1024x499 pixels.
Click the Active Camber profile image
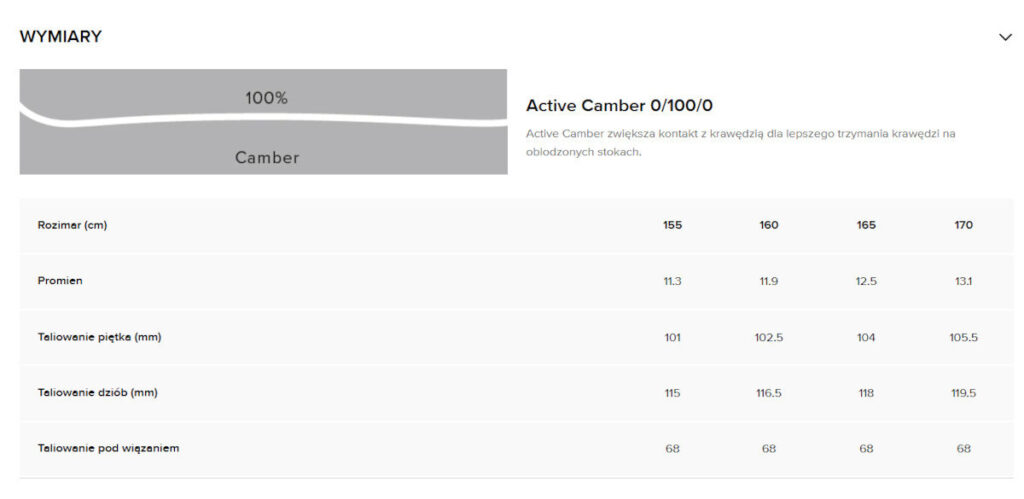pyautogui.click(x=263, y=122)
